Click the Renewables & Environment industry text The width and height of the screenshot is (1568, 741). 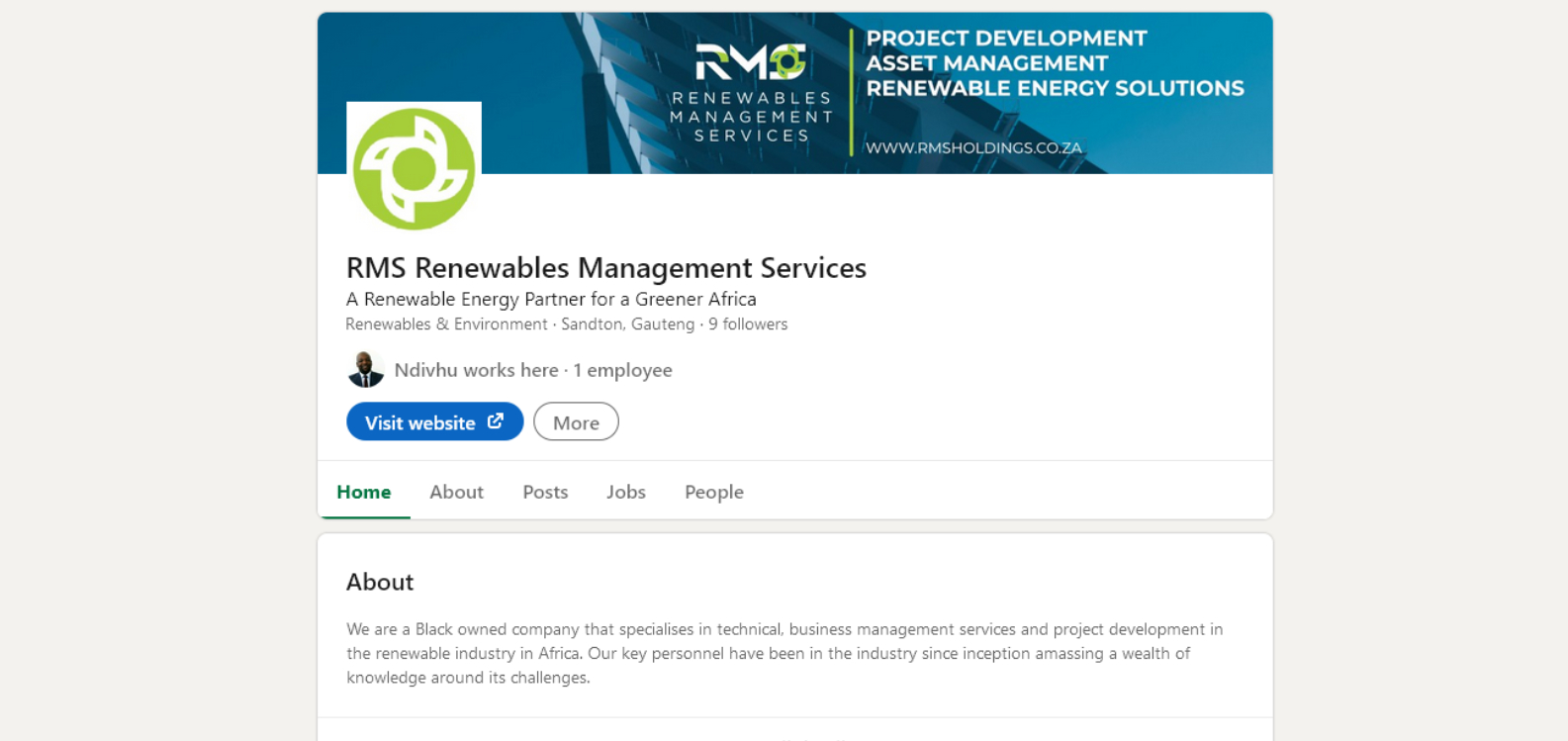446,324
